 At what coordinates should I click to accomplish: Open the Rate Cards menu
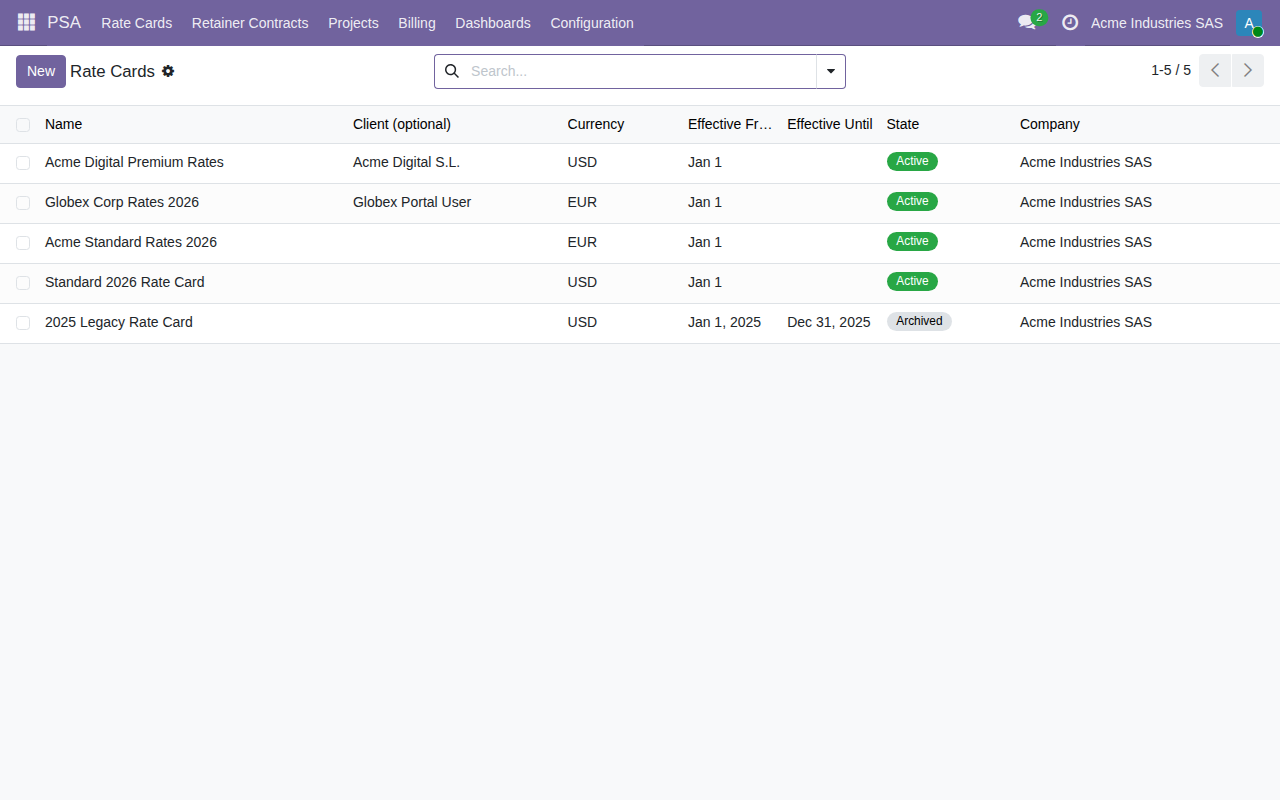[x=137, y=23]
